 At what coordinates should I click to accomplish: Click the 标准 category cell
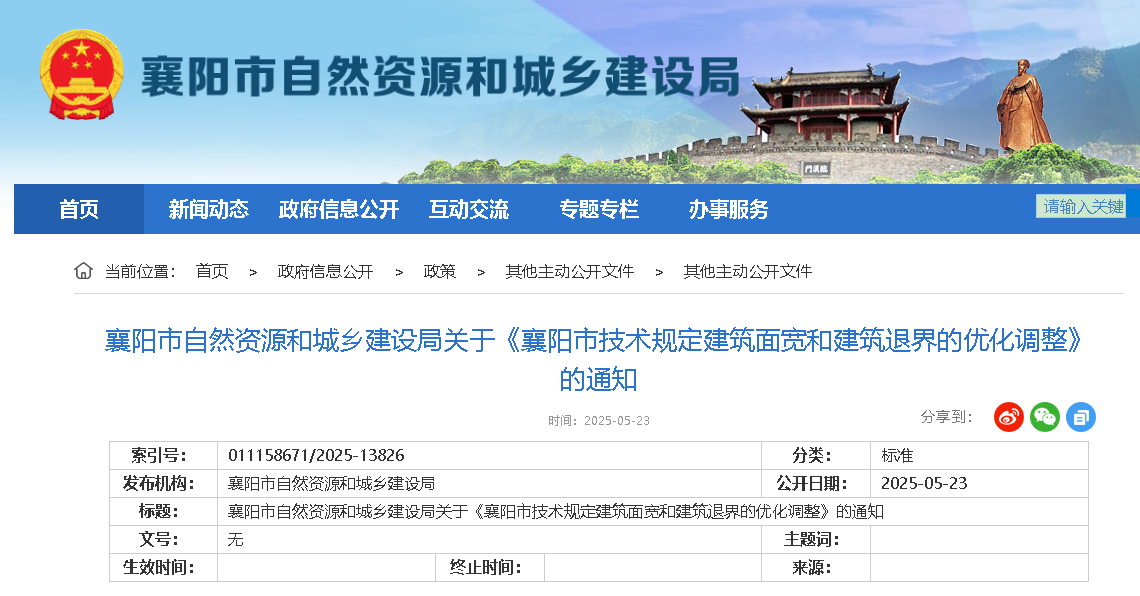979,456
